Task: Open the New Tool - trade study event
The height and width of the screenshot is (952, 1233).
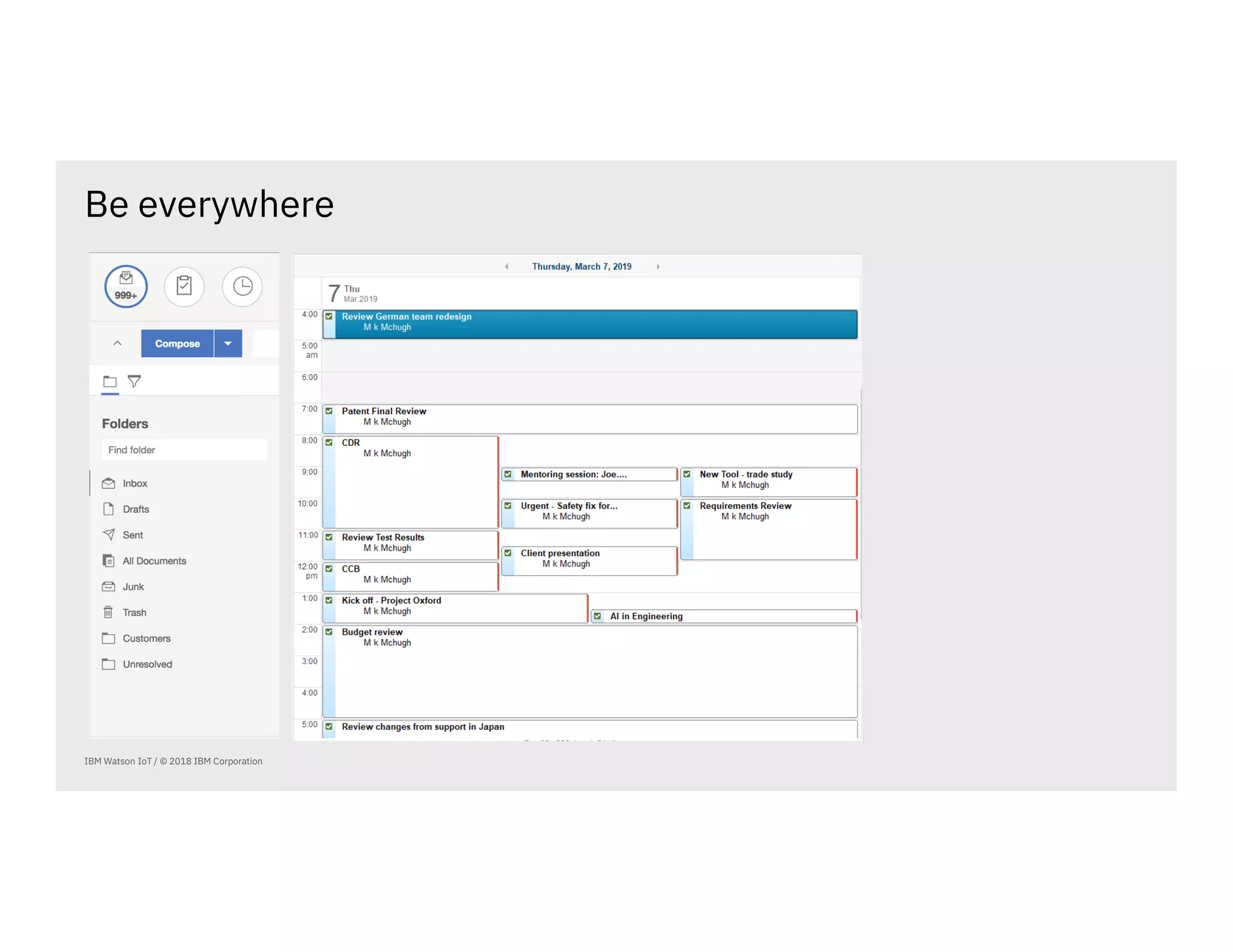Action: 769,482
